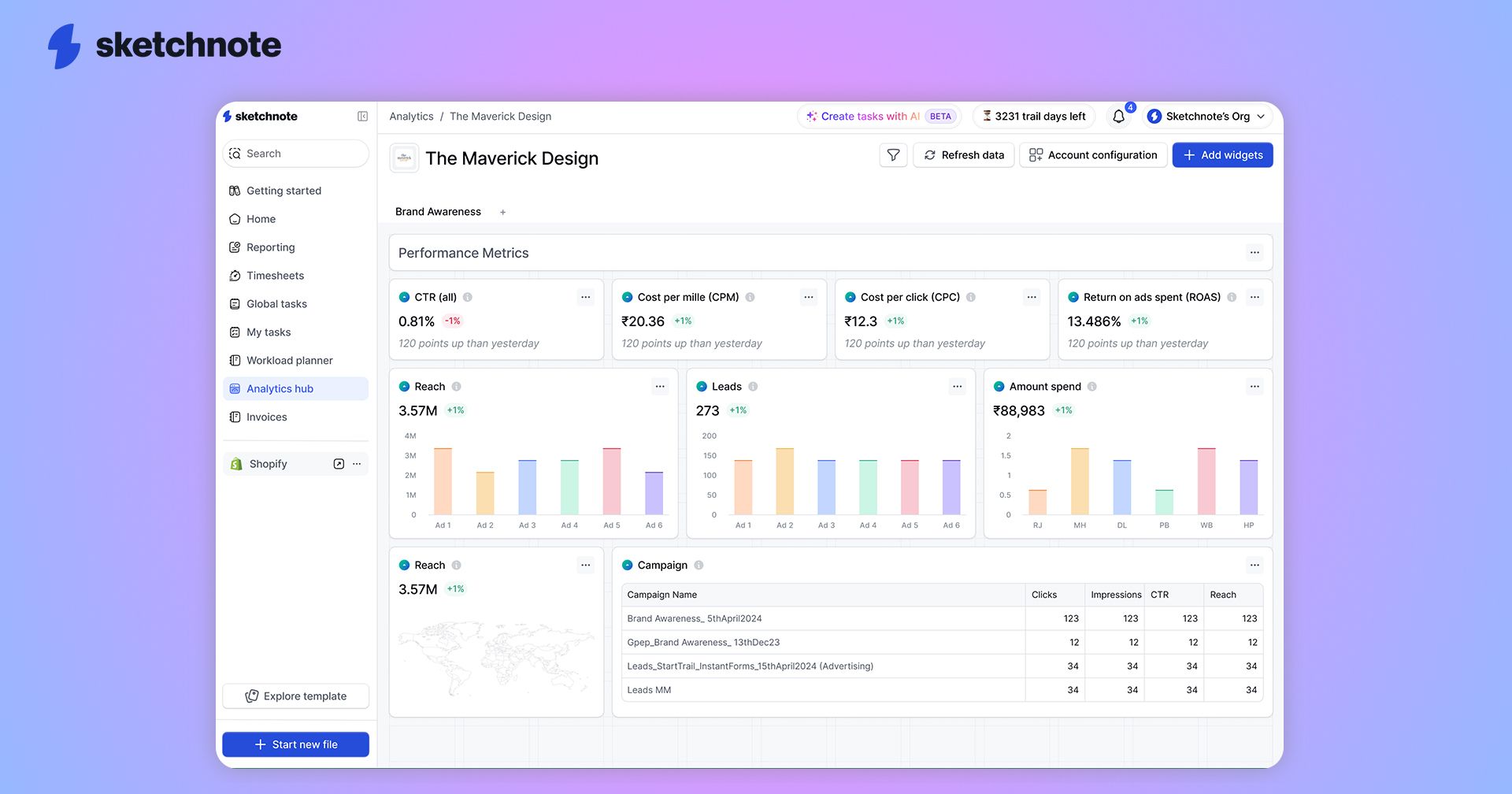Screen dimensions: 1512x794
Task: Click info icon next to Cost per click
Action: (971, 297)
